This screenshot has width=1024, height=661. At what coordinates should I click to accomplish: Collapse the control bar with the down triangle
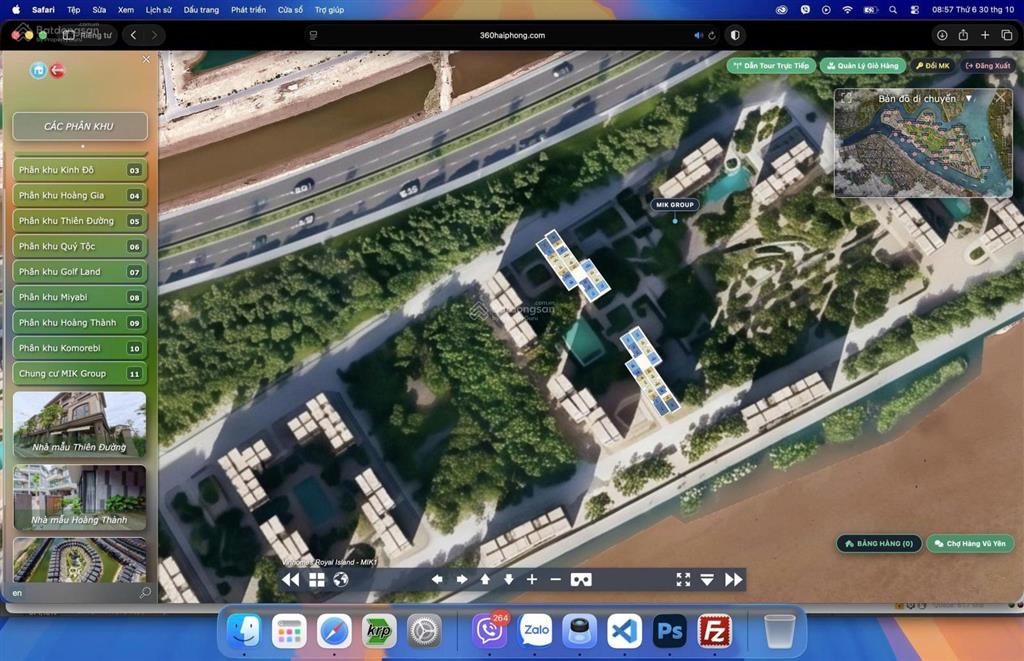(707, 579)
